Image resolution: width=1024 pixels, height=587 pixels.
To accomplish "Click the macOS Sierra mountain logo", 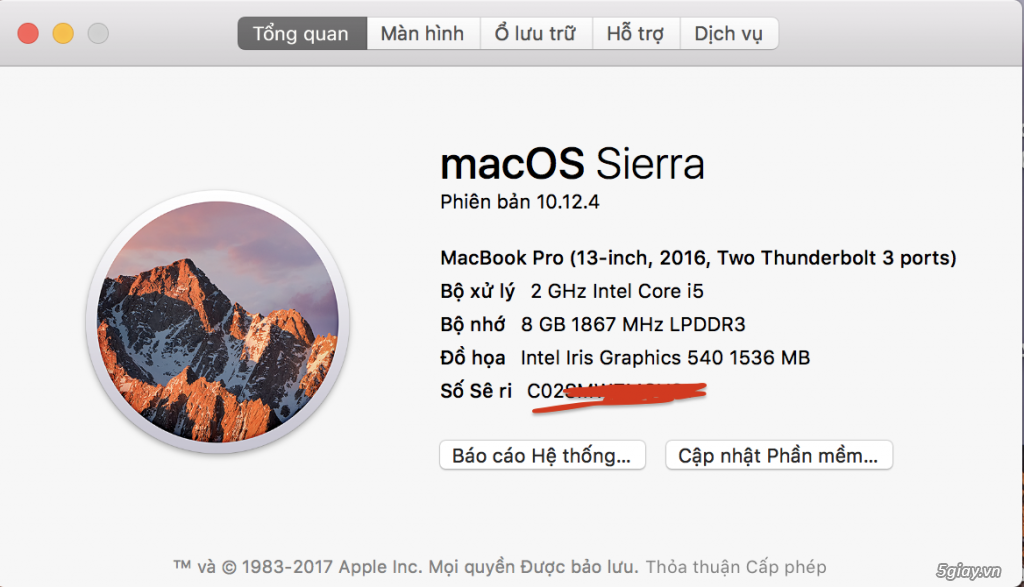I will pyautogui.click(x=217, y=322).
